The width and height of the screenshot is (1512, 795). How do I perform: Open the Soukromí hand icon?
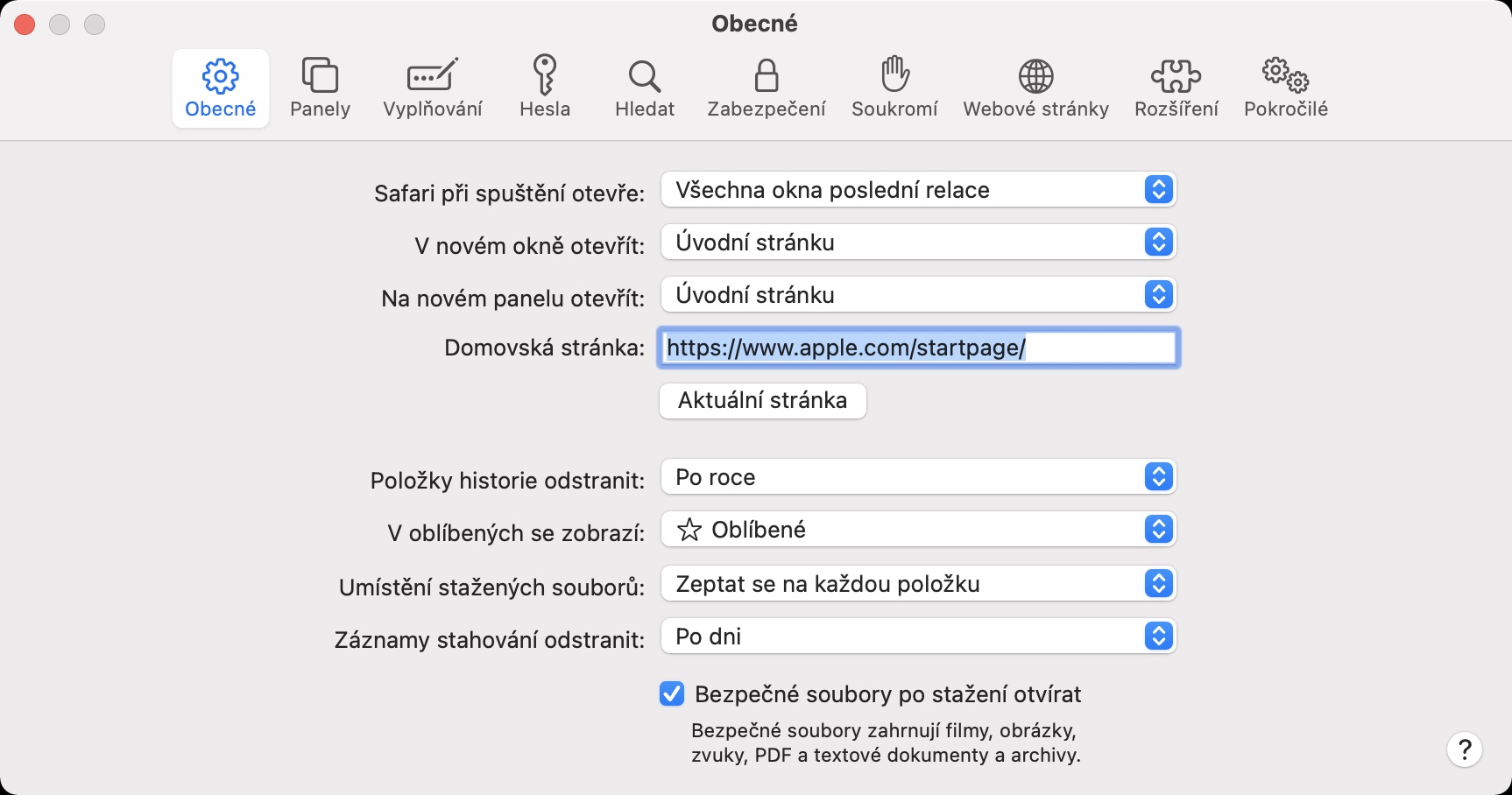coord(894,76)
